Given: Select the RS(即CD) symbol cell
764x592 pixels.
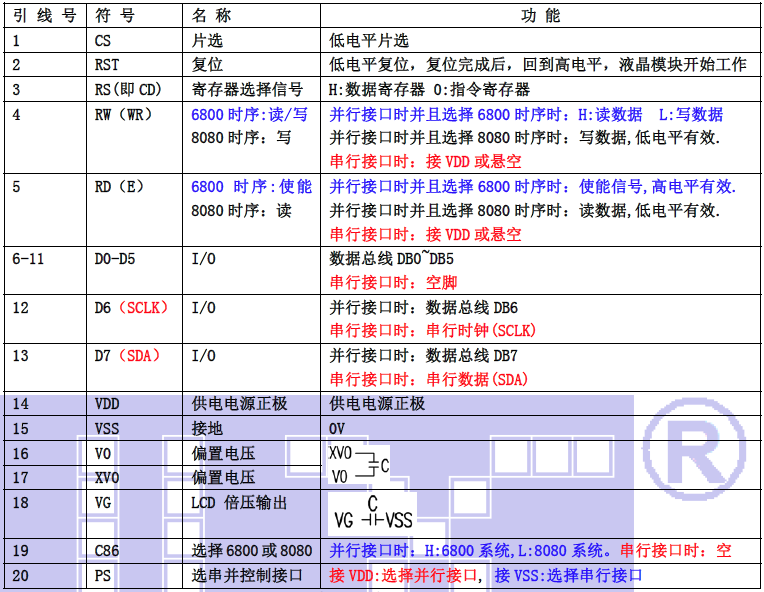Looking at the screenshot, I should pyautogui.click(x=127, y=89).
